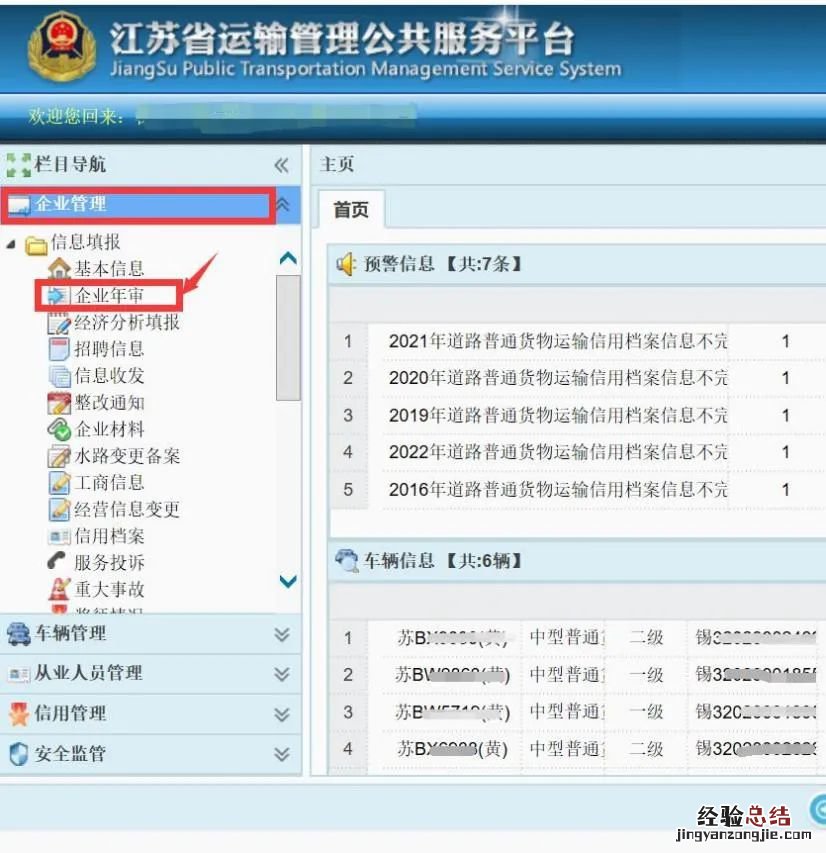Open the 从业人员管理 accordion header
The height and width of the screenshot is (853, 826).
[x=151, y=674]
